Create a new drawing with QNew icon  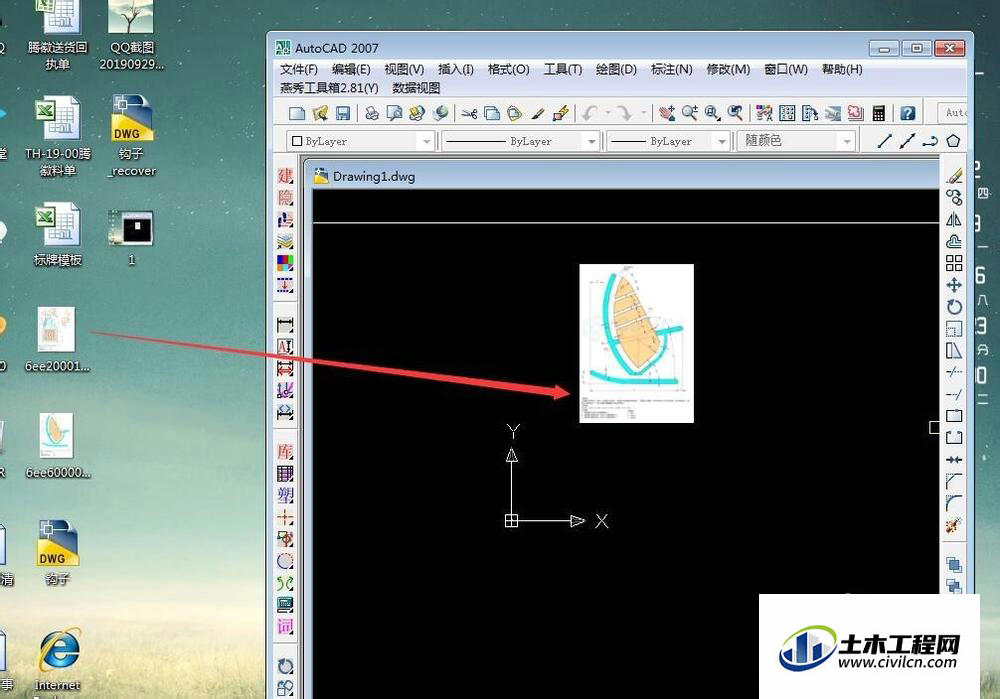297,114
